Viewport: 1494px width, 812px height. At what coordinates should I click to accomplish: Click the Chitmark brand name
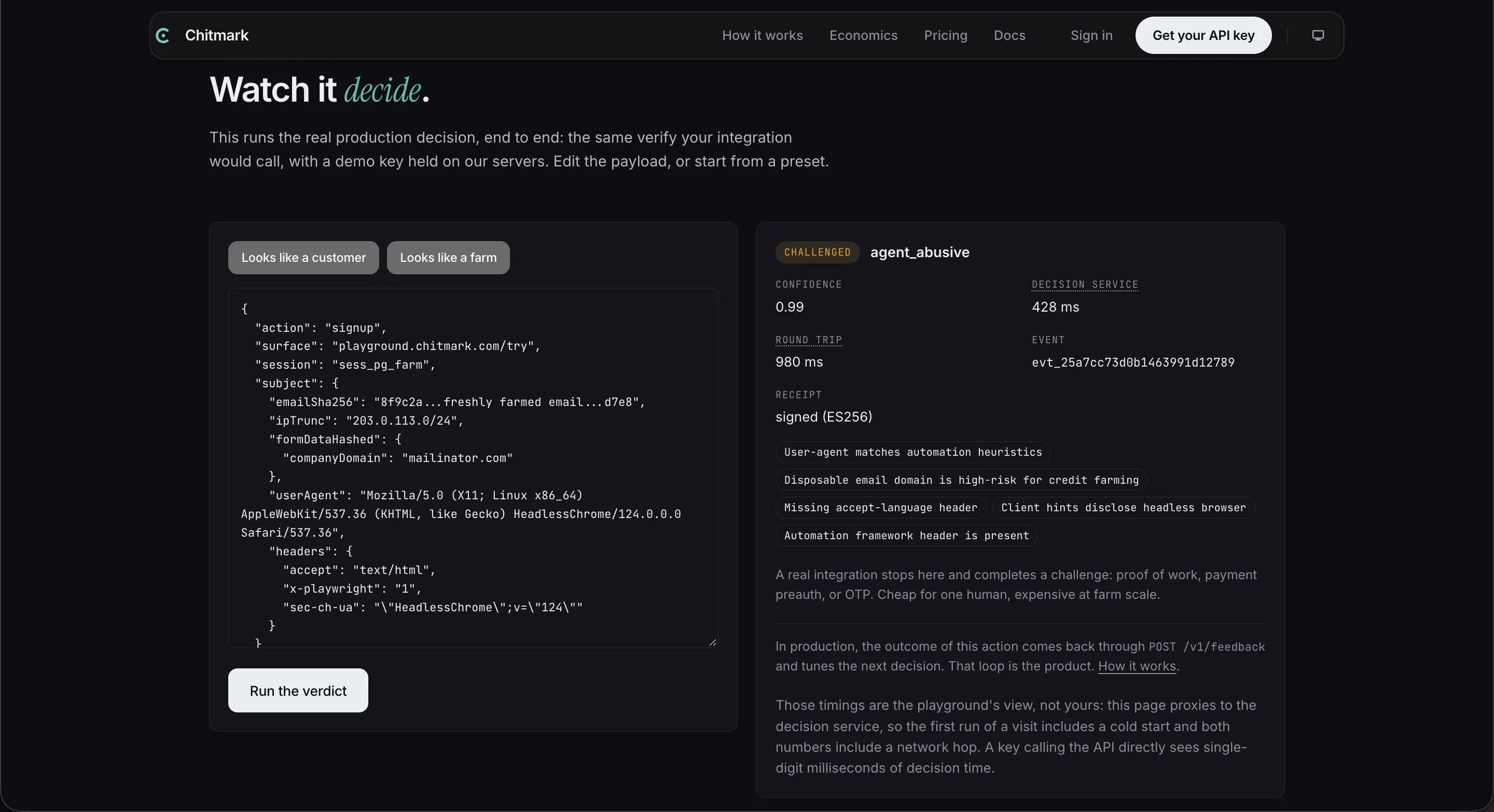[216, 35]
